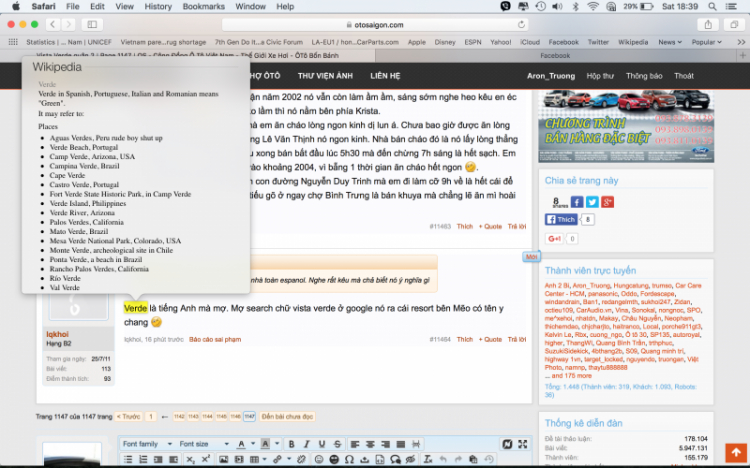750x468 pixels.
Task: Open the smiley emoticon picker
Action: [x=319, y=459]
